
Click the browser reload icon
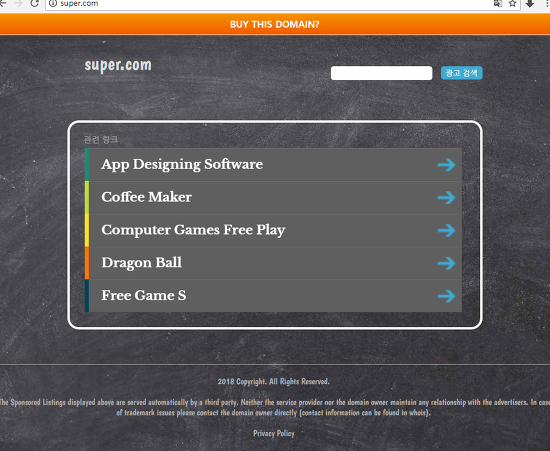(34, 4)
